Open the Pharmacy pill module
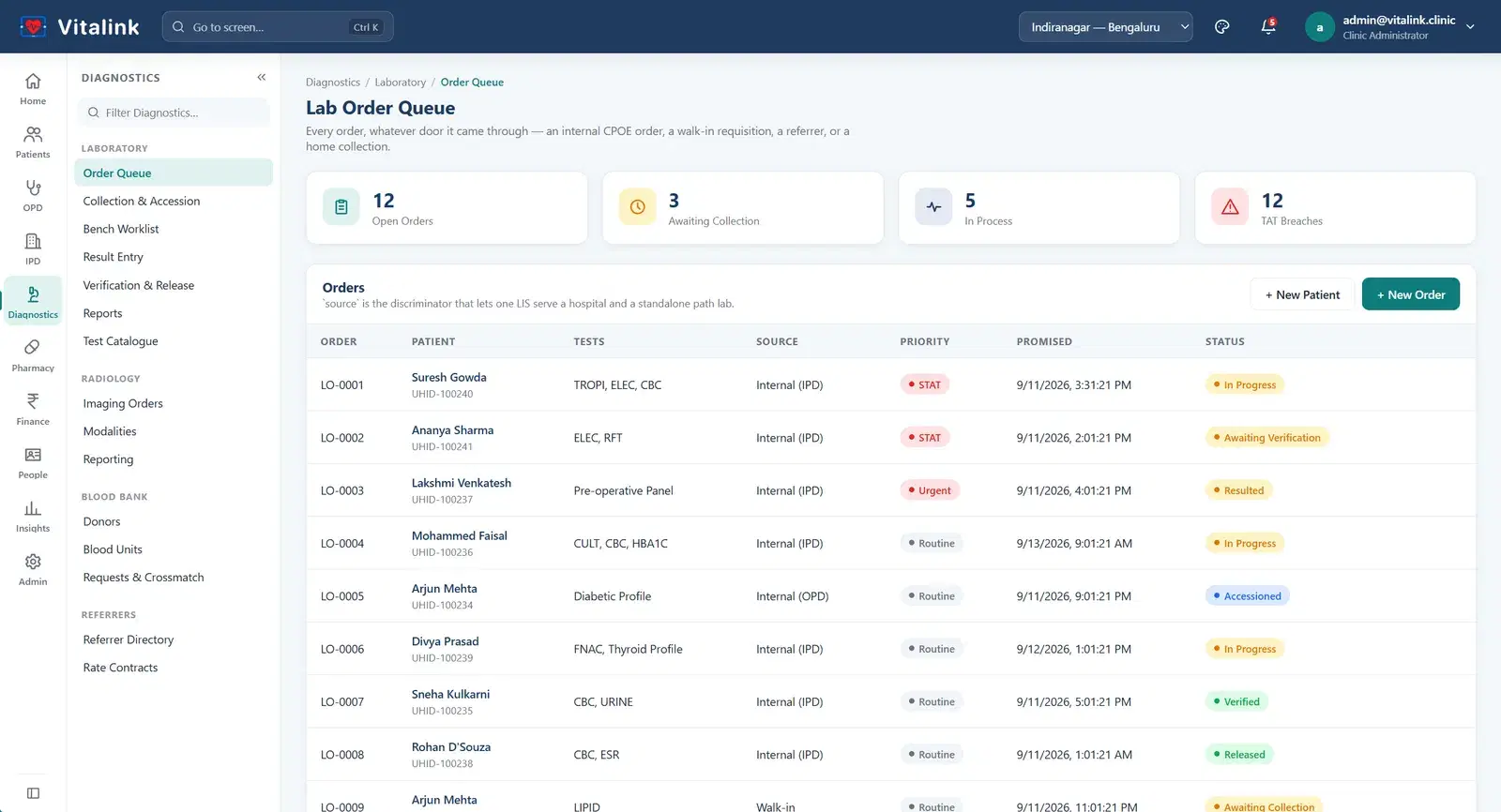Screen dimensions: 1501x812 [x=33, y=356]
